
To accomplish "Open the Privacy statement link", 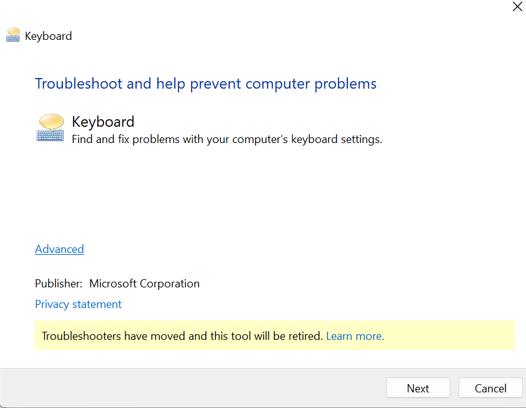I will [x=78, y=304].
